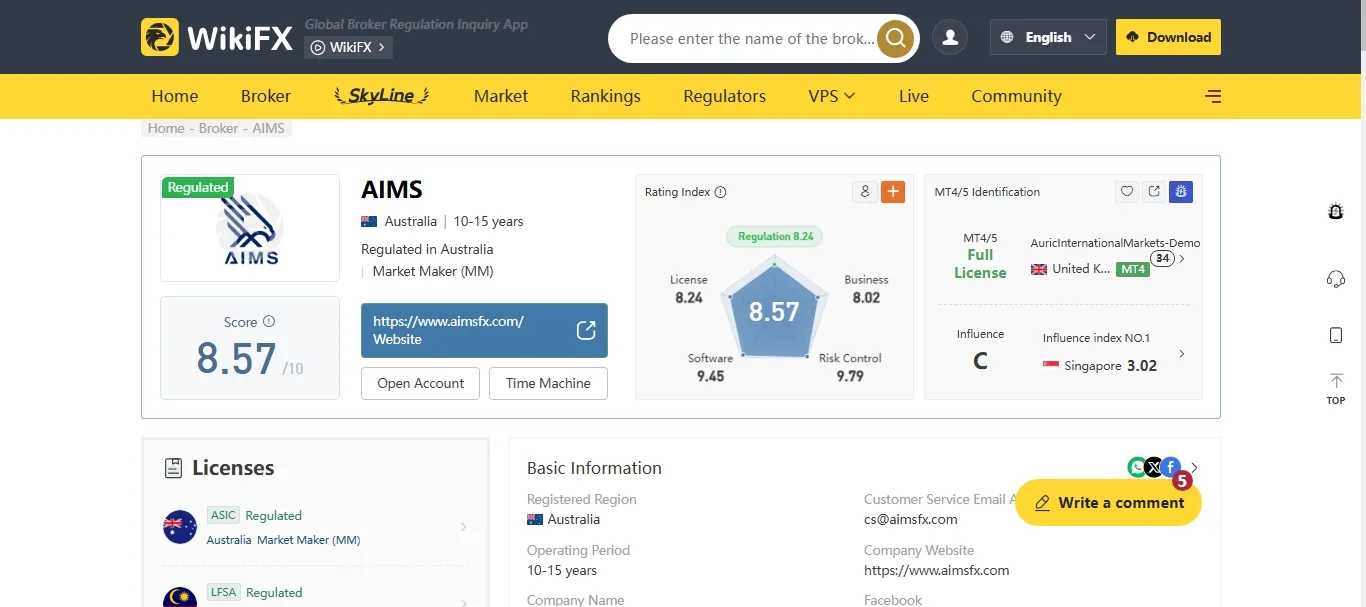Click the WikiFX logo
The image size is (1366, 607).
tap(217, 37)
